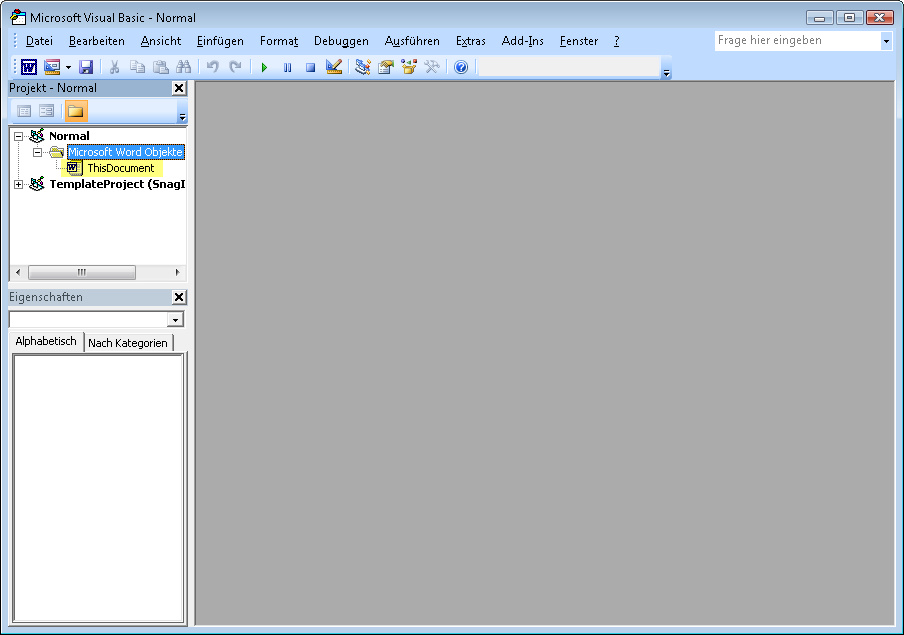Select ThisDocument in the project tree
Screen dimensions: 904x635
coord(120,168)
